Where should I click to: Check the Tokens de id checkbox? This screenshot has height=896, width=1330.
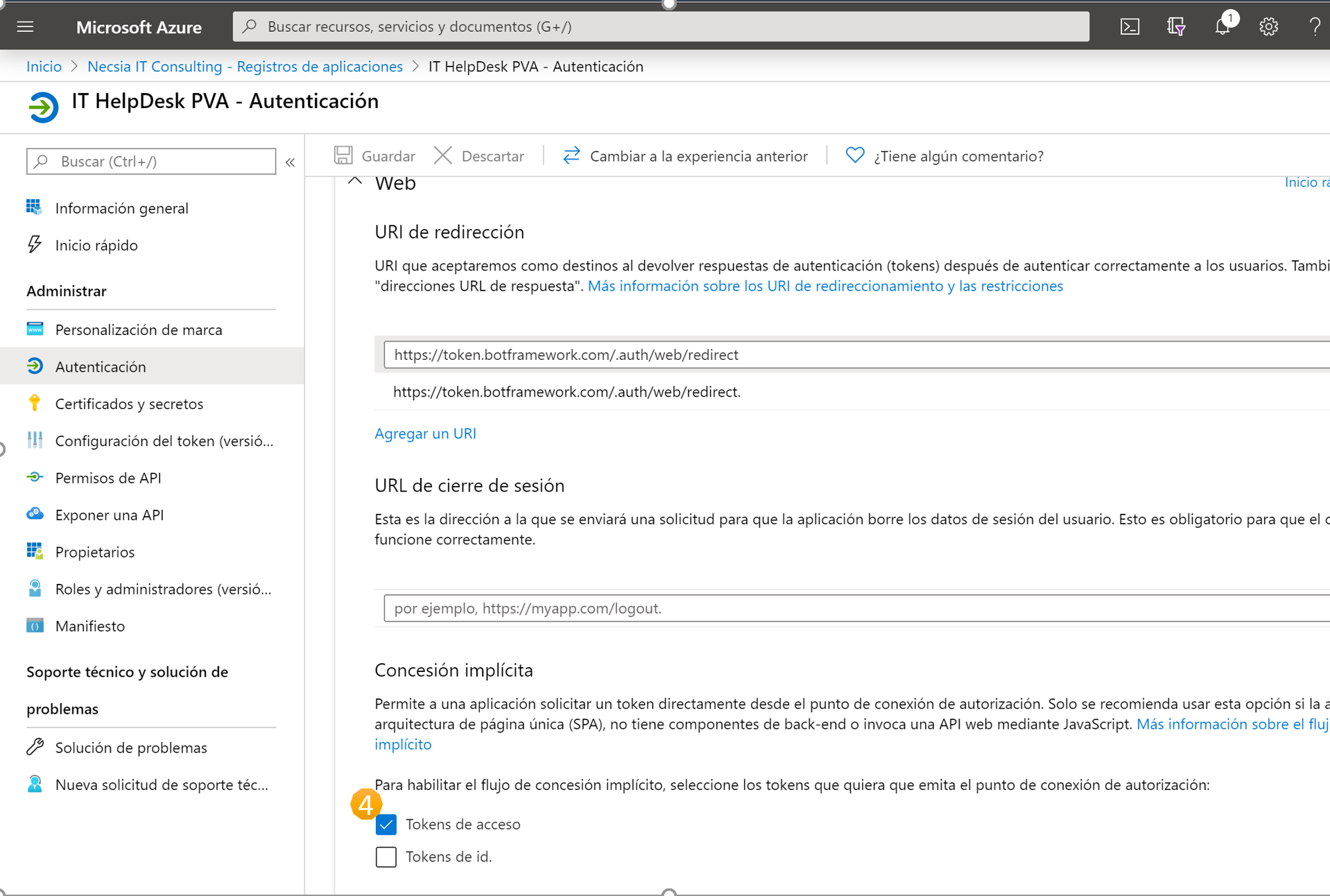tap(386, 856)
